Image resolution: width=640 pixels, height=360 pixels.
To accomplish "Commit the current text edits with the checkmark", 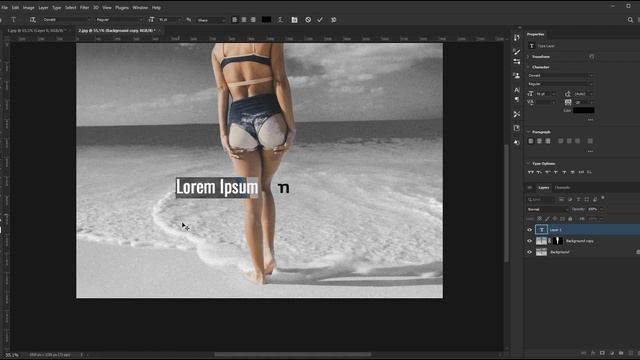I will point(320,20).
